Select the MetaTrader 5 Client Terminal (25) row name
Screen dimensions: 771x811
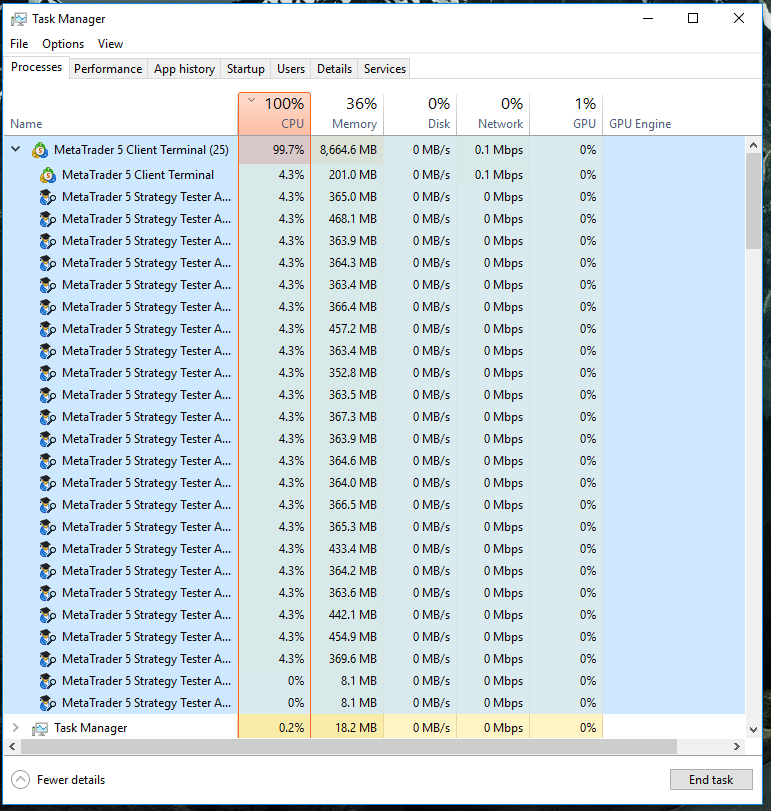point(141,150)
